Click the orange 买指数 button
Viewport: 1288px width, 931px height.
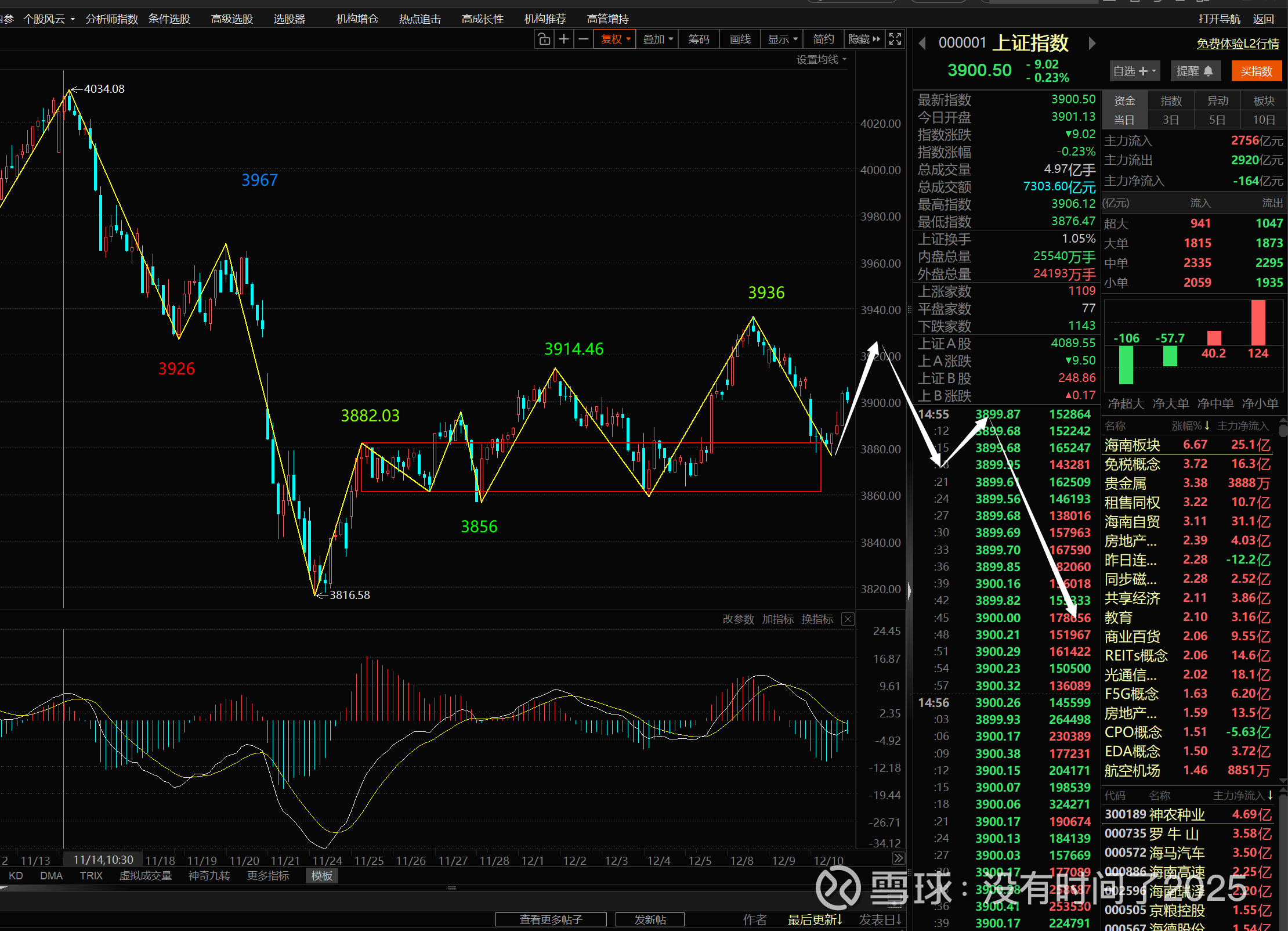tap(1256, 71)
